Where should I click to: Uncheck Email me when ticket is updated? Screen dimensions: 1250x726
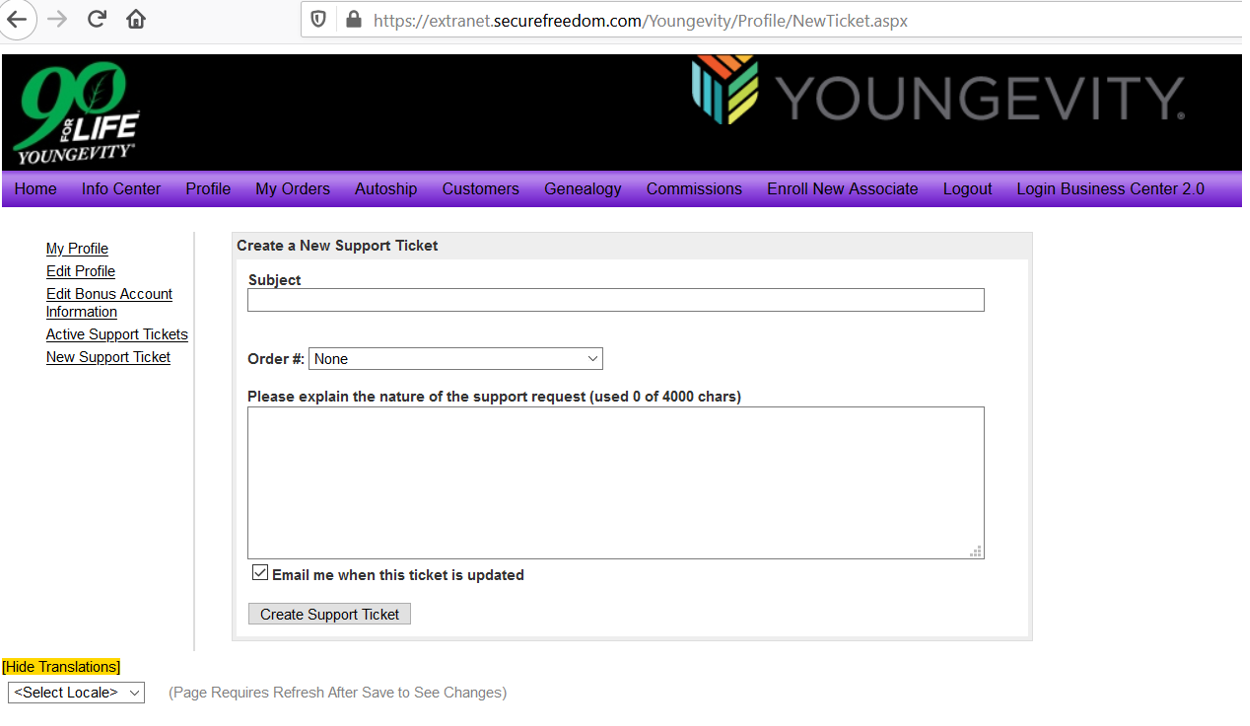[x=260, y=573]
